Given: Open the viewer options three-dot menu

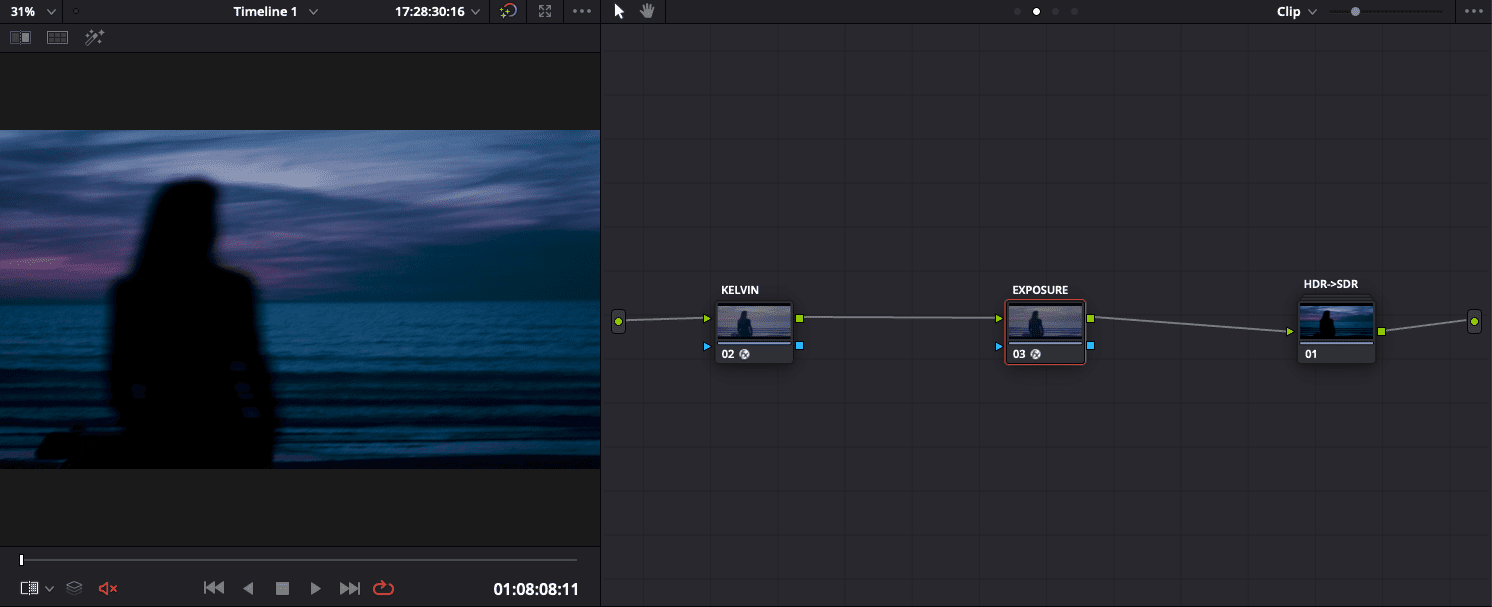Looking at the screenshot, I should (x=582, y=11).
